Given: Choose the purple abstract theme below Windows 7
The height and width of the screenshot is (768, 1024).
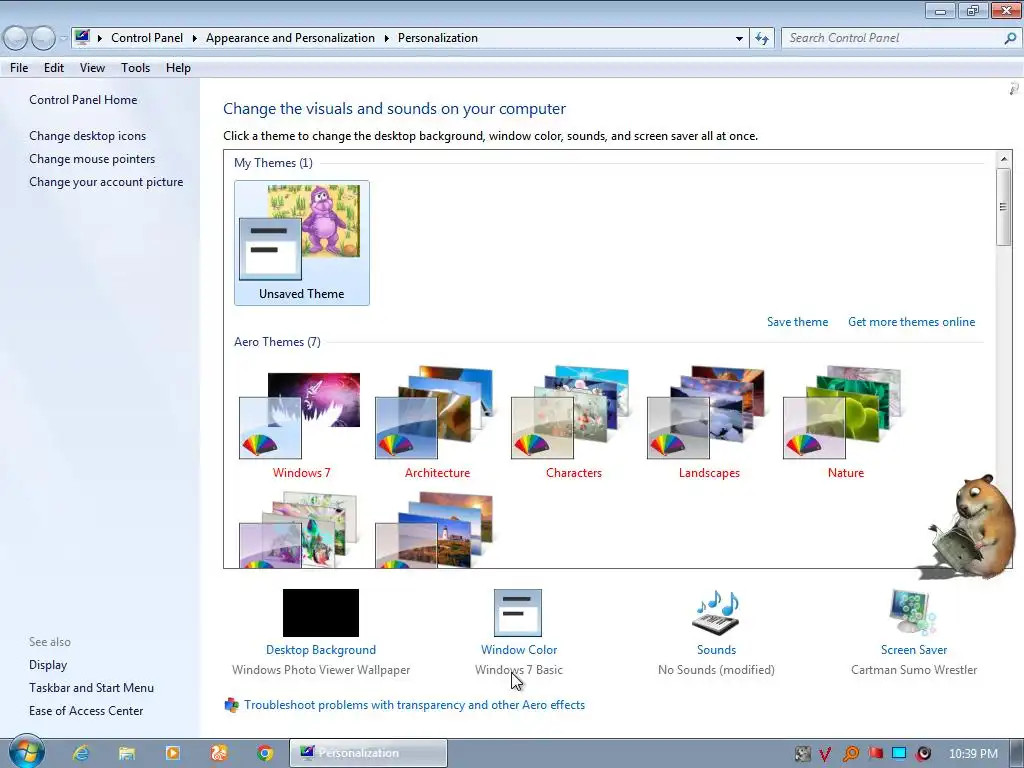Looking at the screenshot, I should 299,530.
